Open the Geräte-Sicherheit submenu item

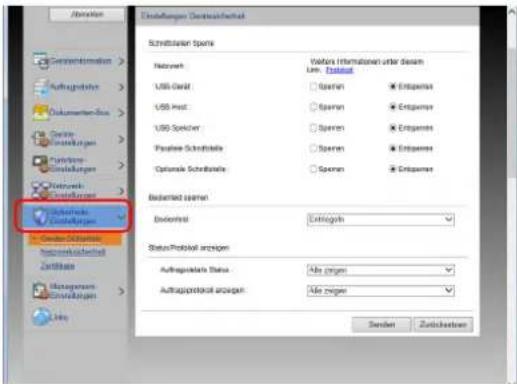pyautogui.click(x=75, y=239)
